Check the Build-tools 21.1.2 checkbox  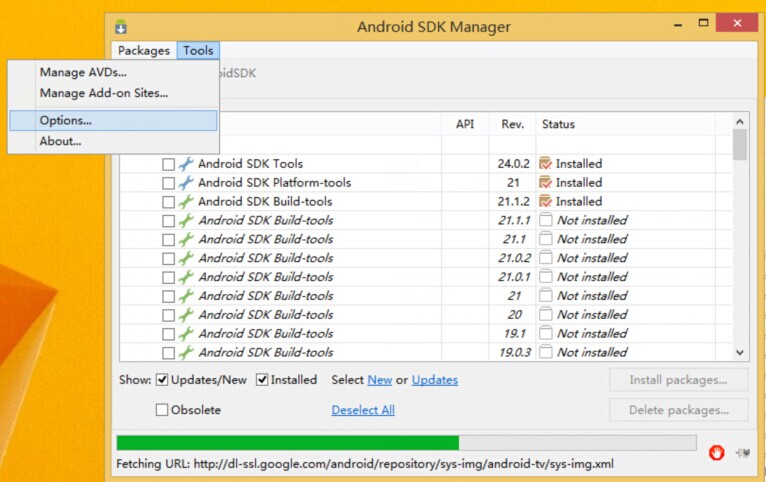coord(169,202)
